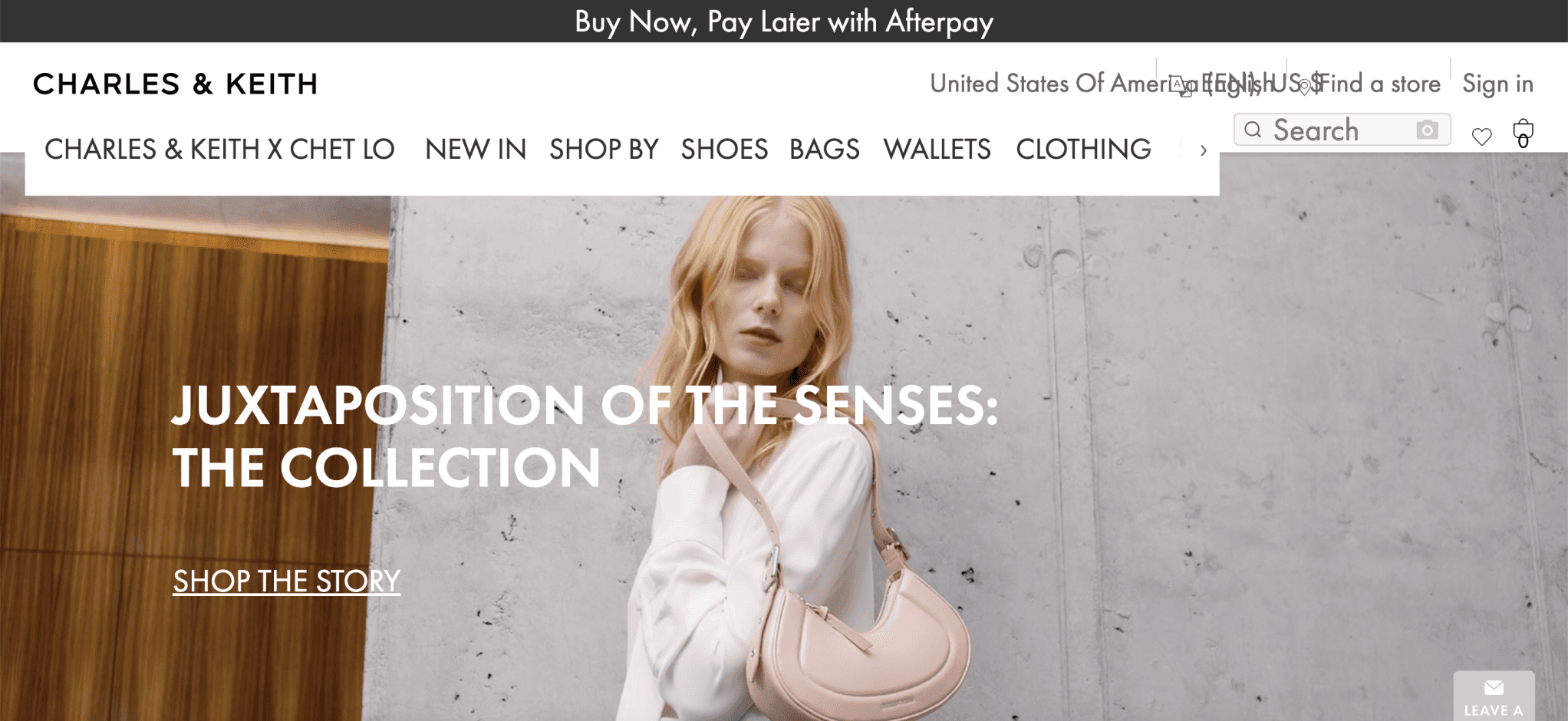Image resolution: width=1568 pixels, height=721 pixels.
Task: Open the SHOP BY menu
Action: tap(604, 149)
